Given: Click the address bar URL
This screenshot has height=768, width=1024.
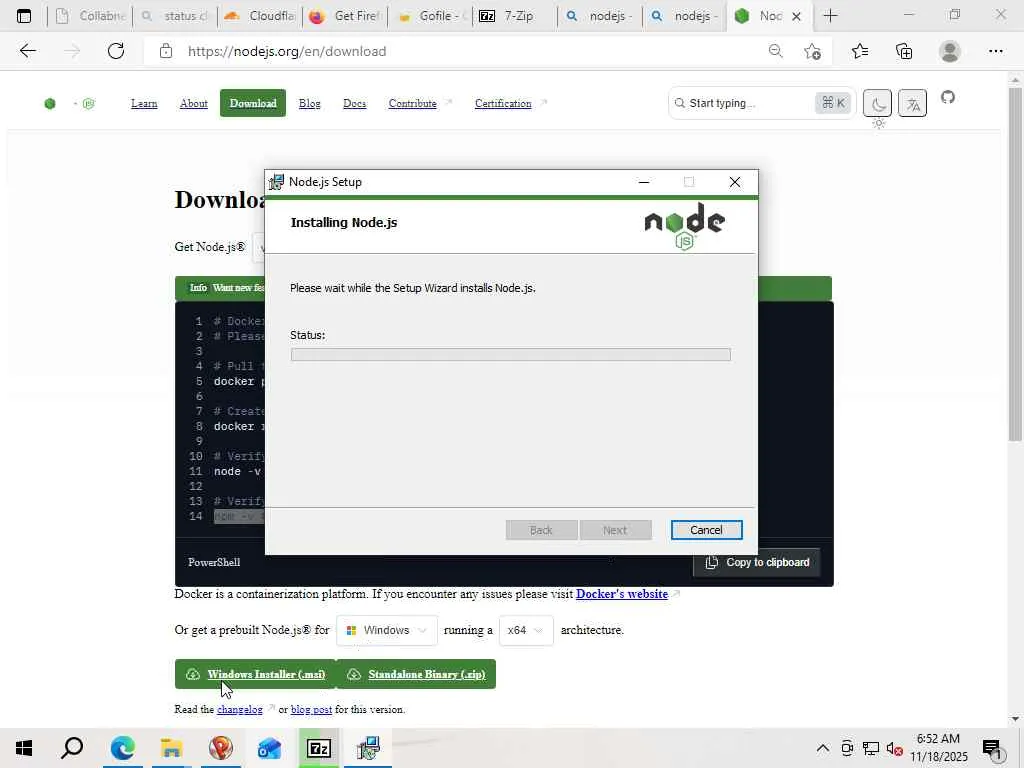Looking at the screenshot, I should [x=287, y=51].
